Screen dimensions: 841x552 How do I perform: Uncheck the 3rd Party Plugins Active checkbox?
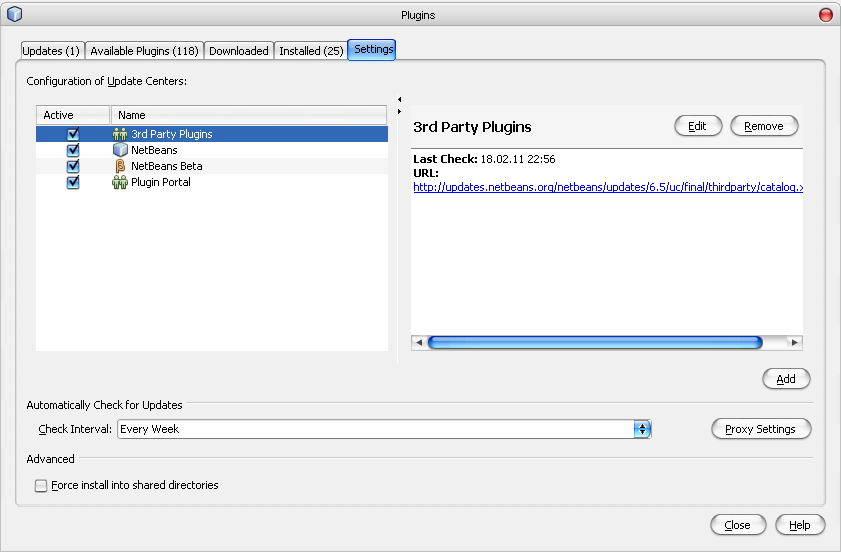(x=73, y=134)
